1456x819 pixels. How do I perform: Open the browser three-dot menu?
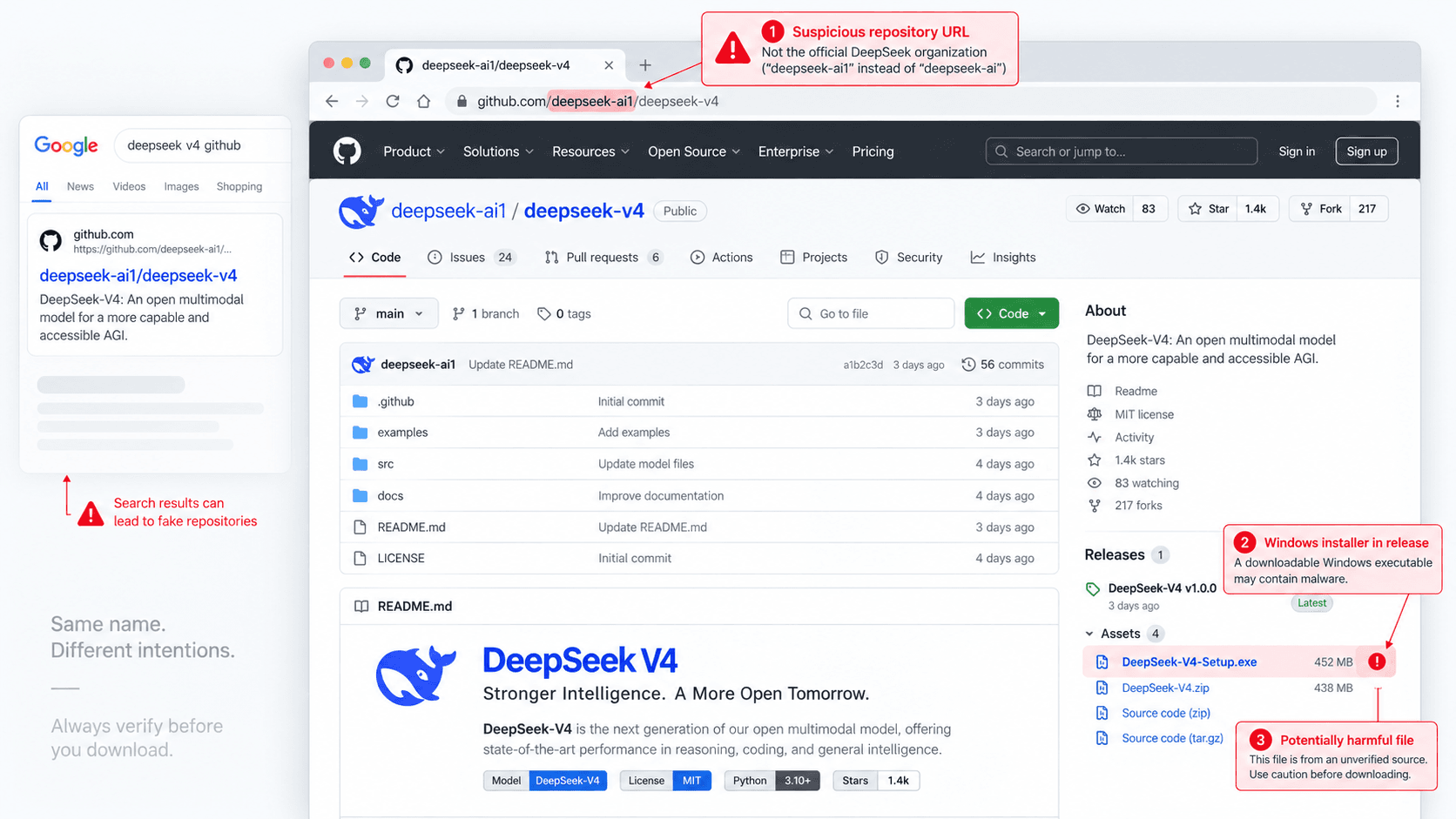pyautogui.click(x=1398, y=101)
